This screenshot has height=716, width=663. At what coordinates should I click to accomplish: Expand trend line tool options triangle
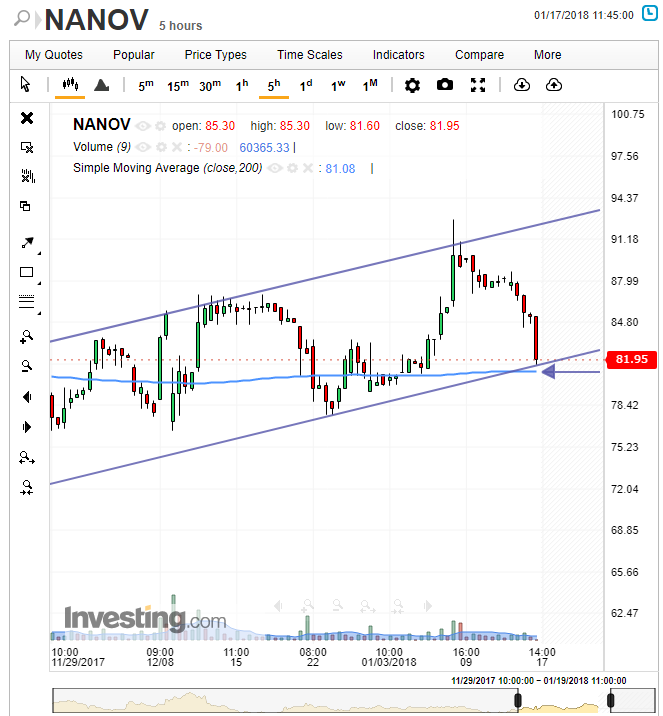pyautogui.click(x=39, y=253)
